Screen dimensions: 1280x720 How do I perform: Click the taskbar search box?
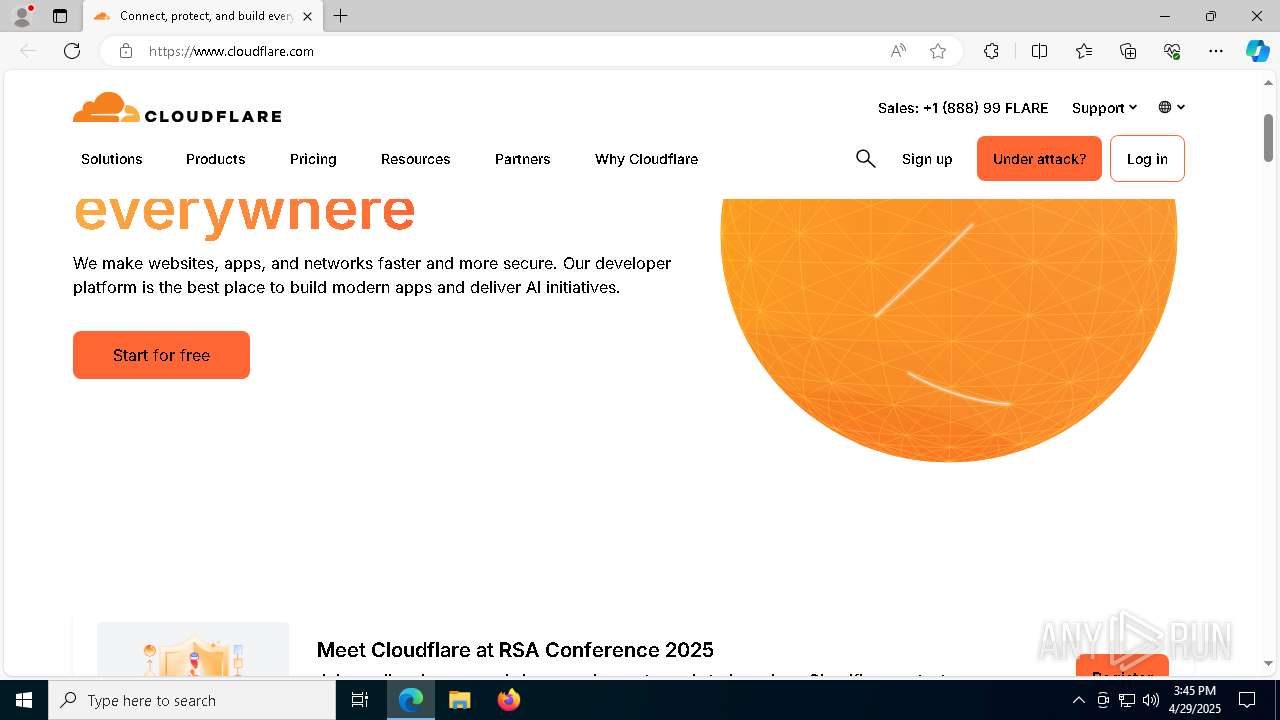[192, 700]
